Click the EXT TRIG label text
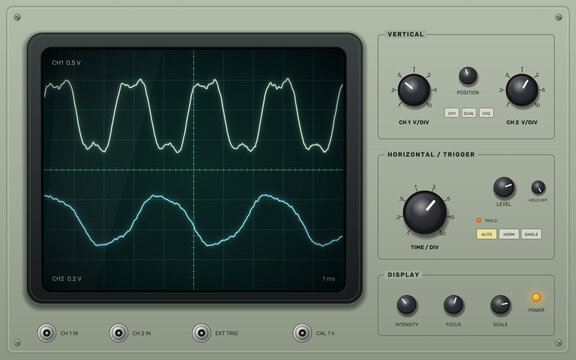The height and width of the screenshot is (360, 576). coord(227,333)
